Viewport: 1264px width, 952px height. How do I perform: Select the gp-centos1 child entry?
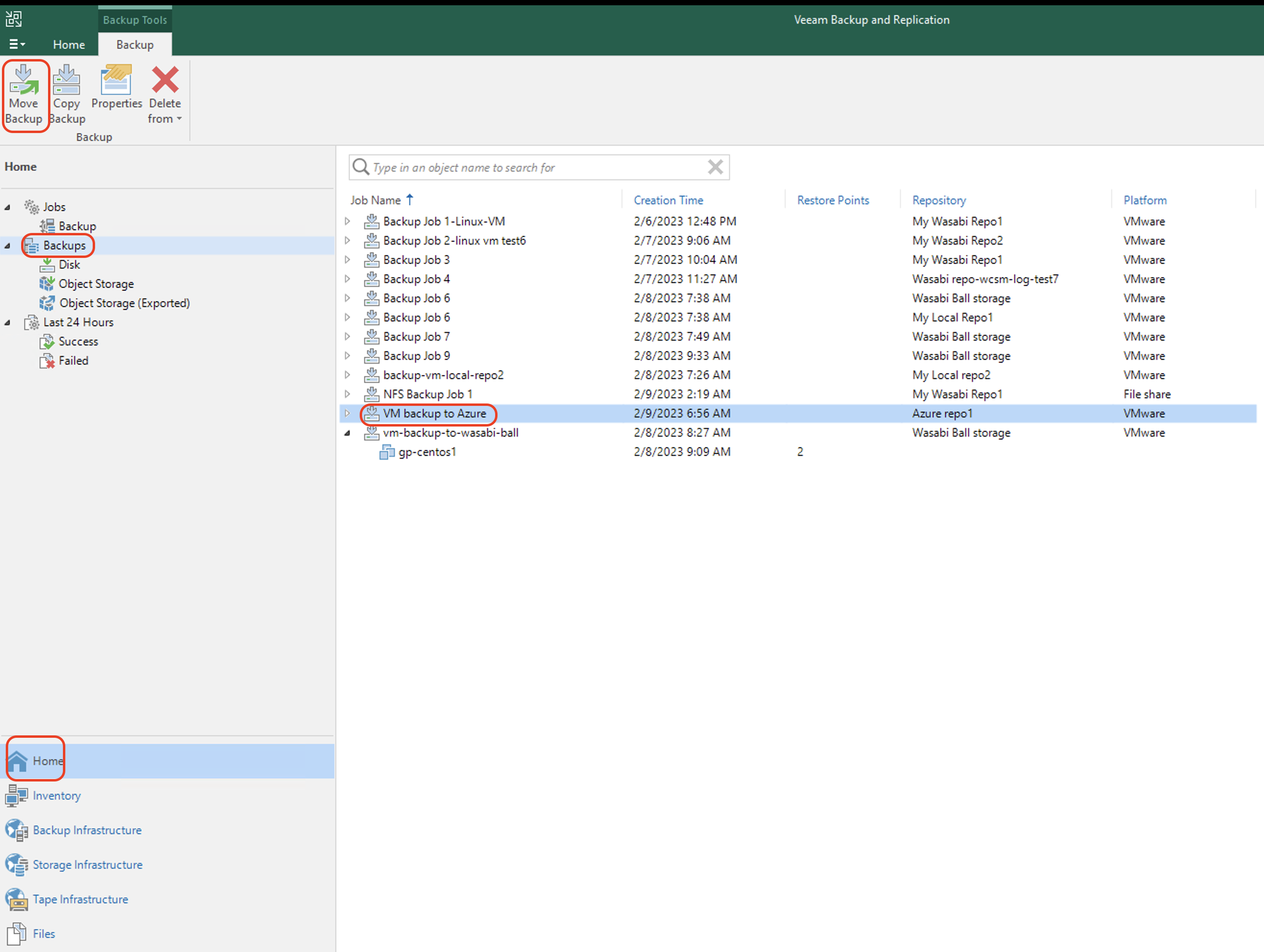tap(427, 452)
